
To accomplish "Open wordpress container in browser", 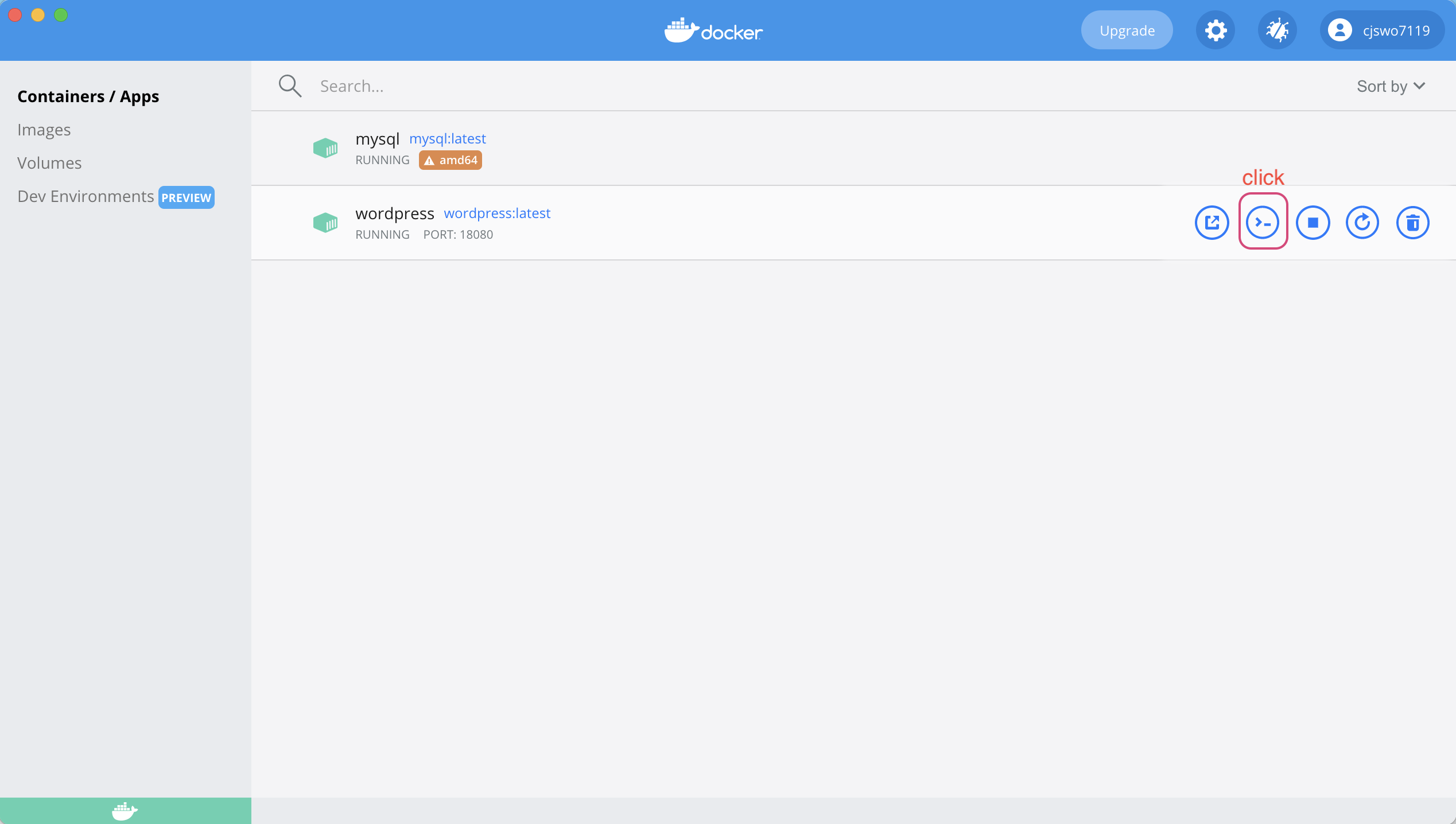I will pos(1212,223).
